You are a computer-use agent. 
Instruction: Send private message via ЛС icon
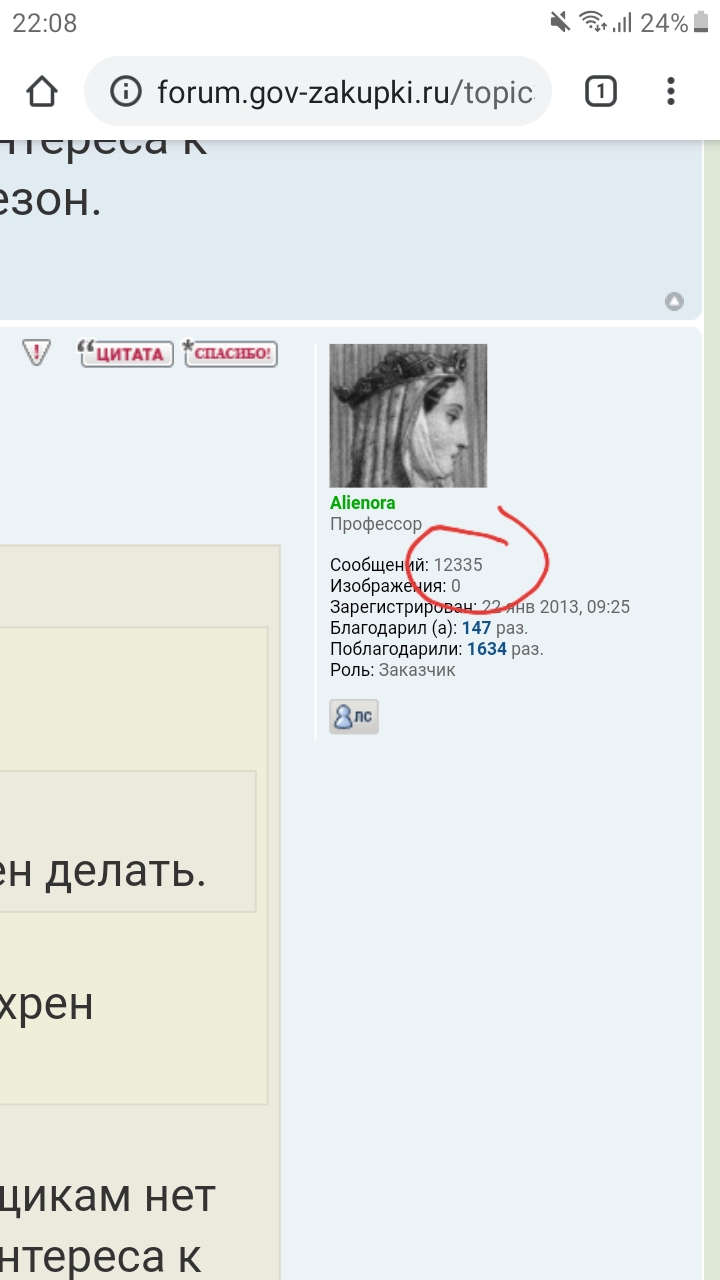[x=354, y=717]
